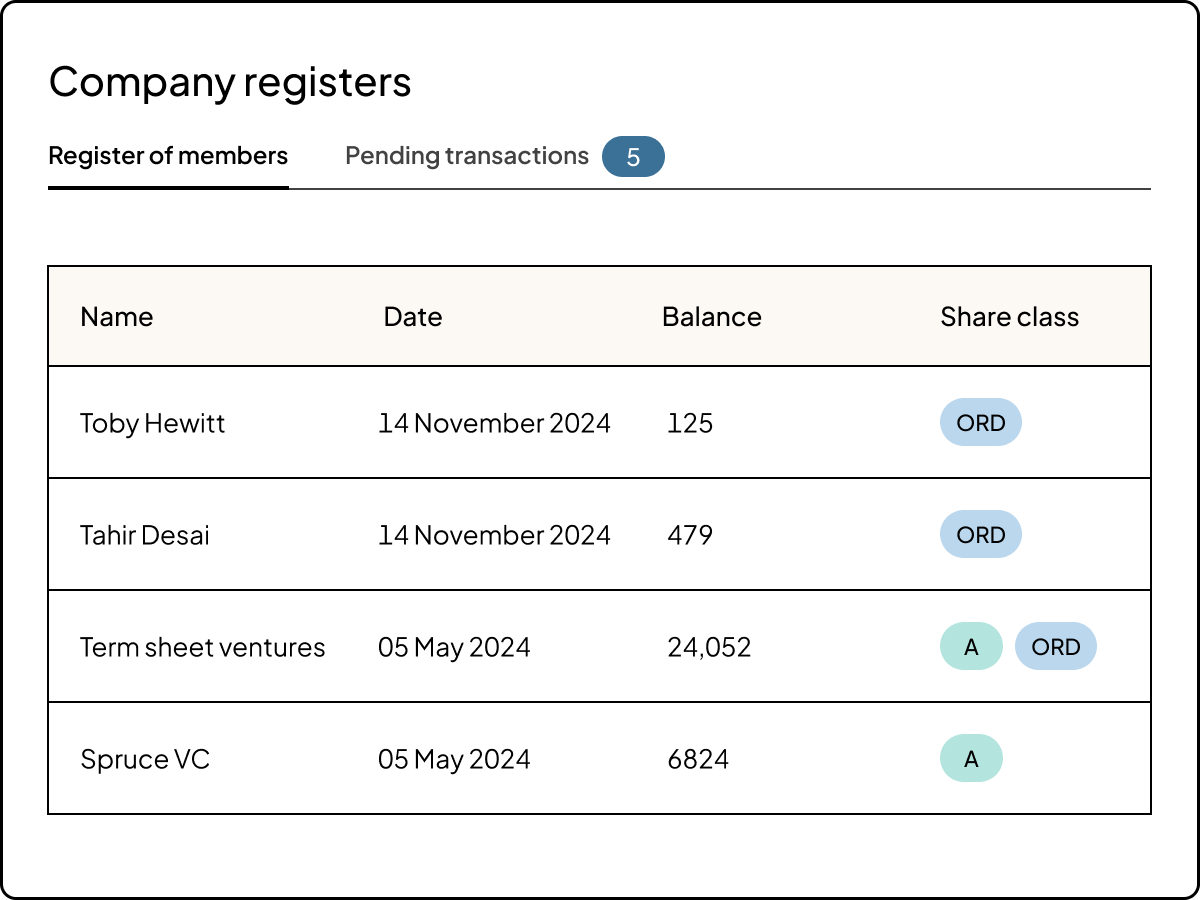Screen dimensions: 1200x900
Task: Click Term sheet ventures' A share tag
Action: [x=970, y=647]
